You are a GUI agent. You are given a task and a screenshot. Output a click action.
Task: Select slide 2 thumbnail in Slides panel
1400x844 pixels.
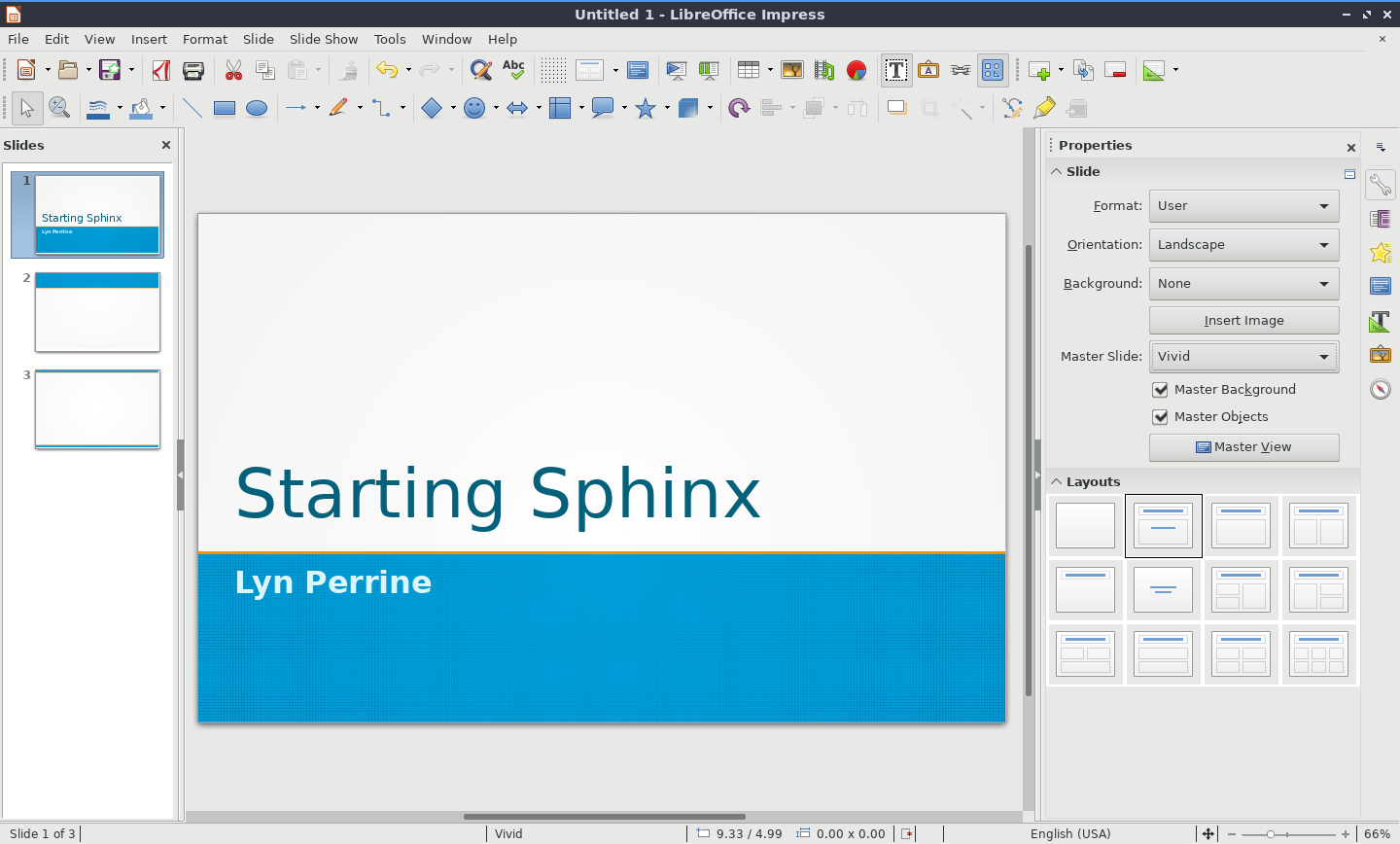[97, 312]
